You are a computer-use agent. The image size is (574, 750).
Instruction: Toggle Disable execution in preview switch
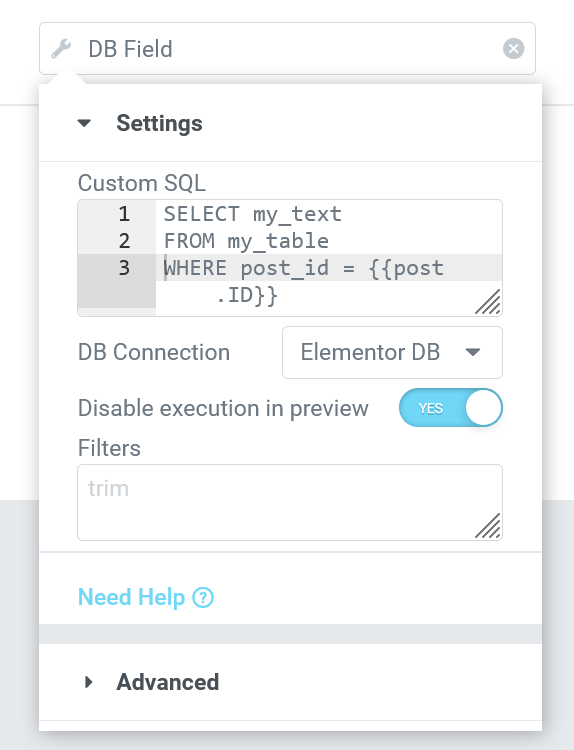coord(451,408)
